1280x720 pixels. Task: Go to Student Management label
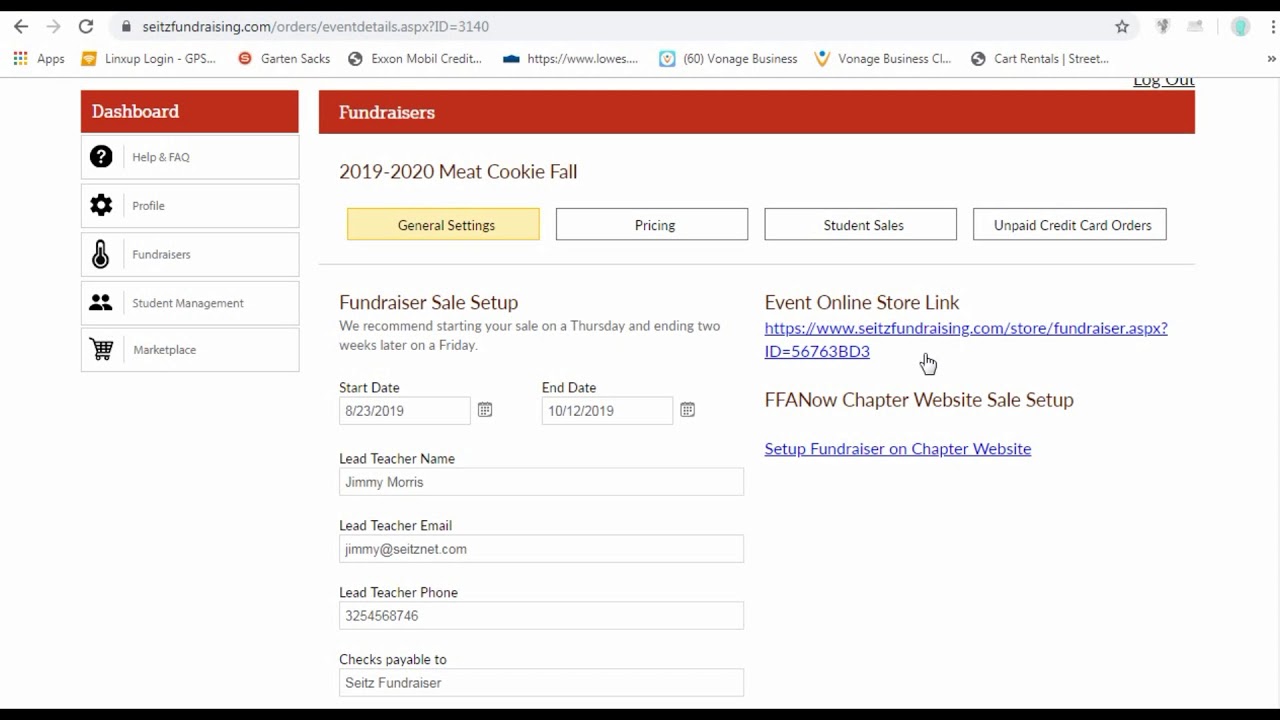188,303
